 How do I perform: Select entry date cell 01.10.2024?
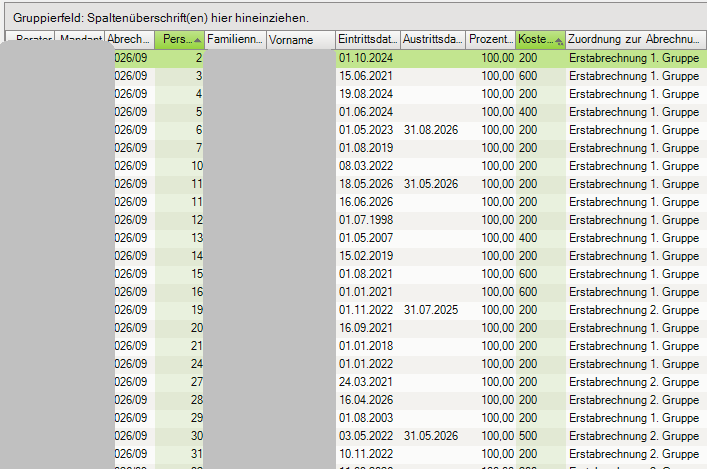(x=366, y=58)
